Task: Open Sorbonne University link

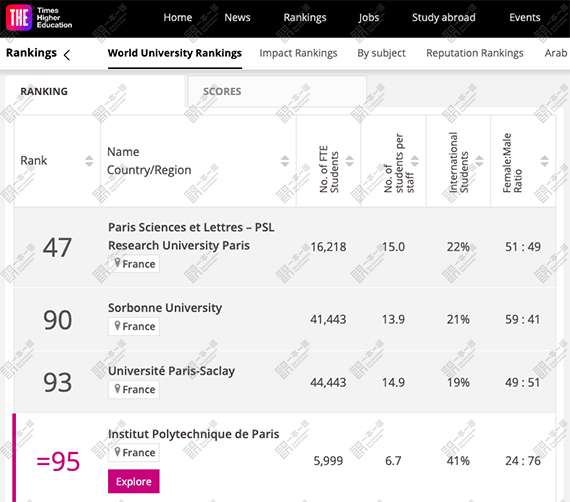Action: pos(165,308)
